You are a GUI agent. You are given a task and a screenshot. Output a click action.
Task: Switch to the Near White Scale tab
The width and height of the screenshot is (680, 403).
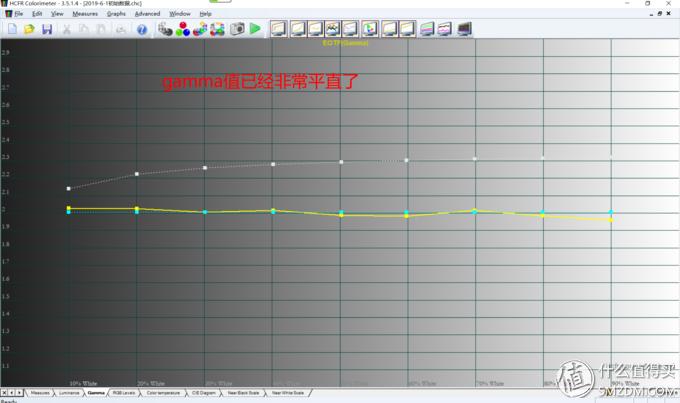click(x=288, y=393)
